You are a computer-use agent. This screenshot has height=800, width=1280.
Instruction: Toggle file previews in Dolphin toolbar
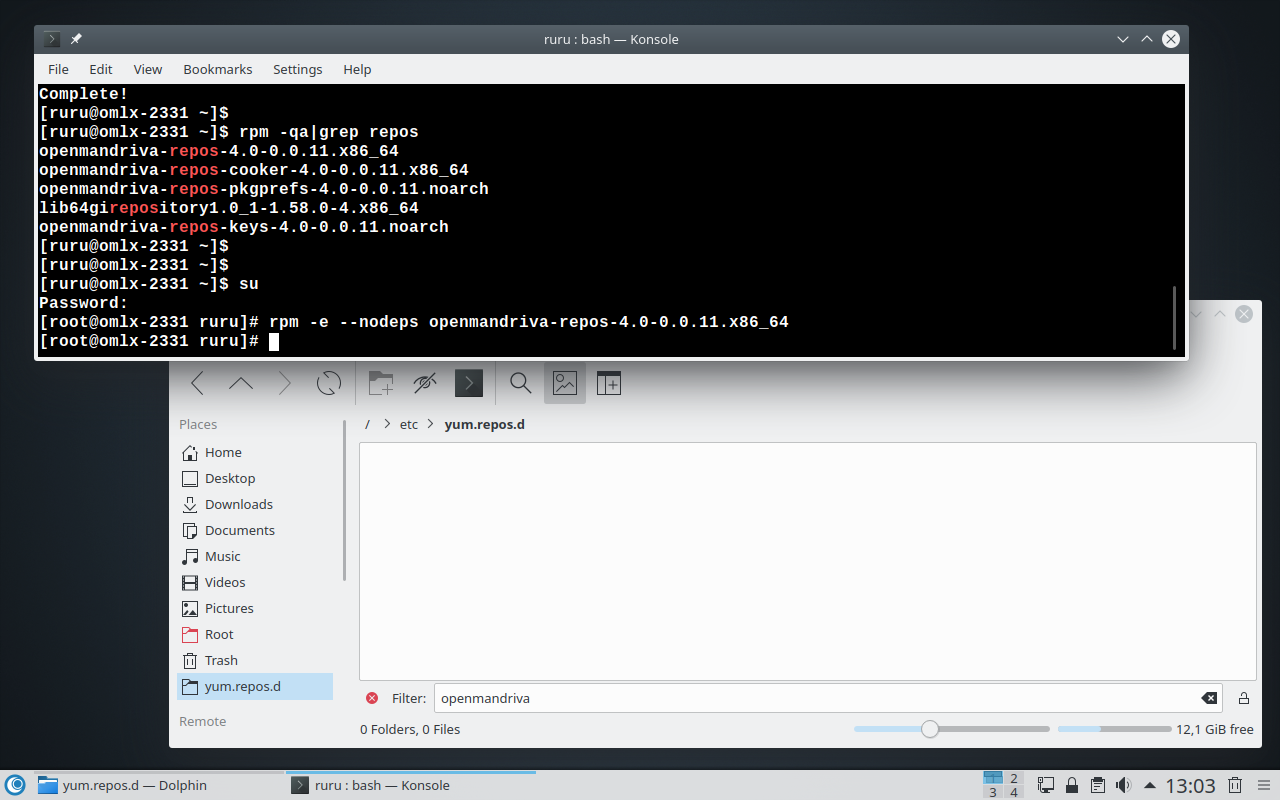point(565,383)
